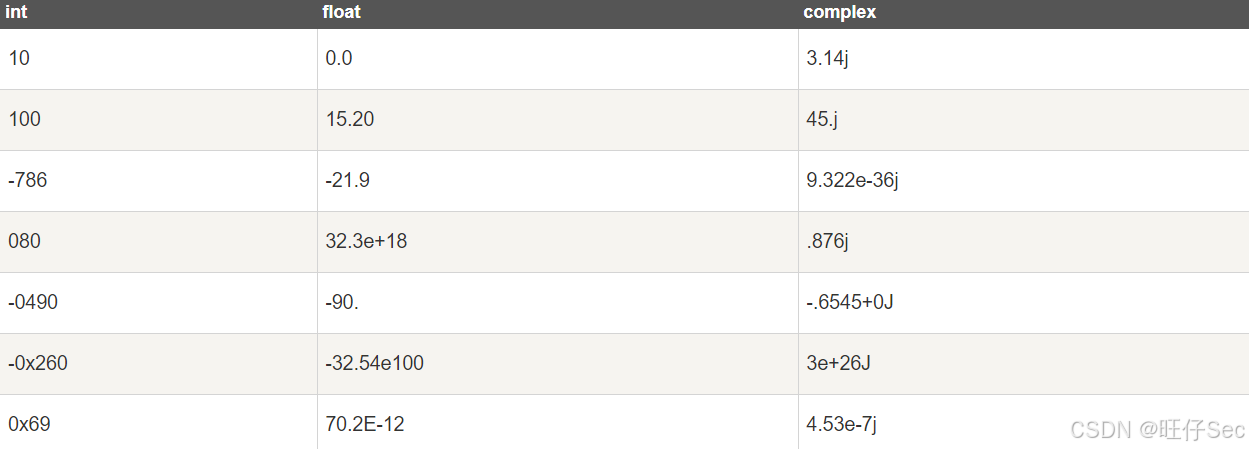Select the 32.3e+18 value
Screen dimensions: 1249x449
pyautogui.click(x=366, y=242)
